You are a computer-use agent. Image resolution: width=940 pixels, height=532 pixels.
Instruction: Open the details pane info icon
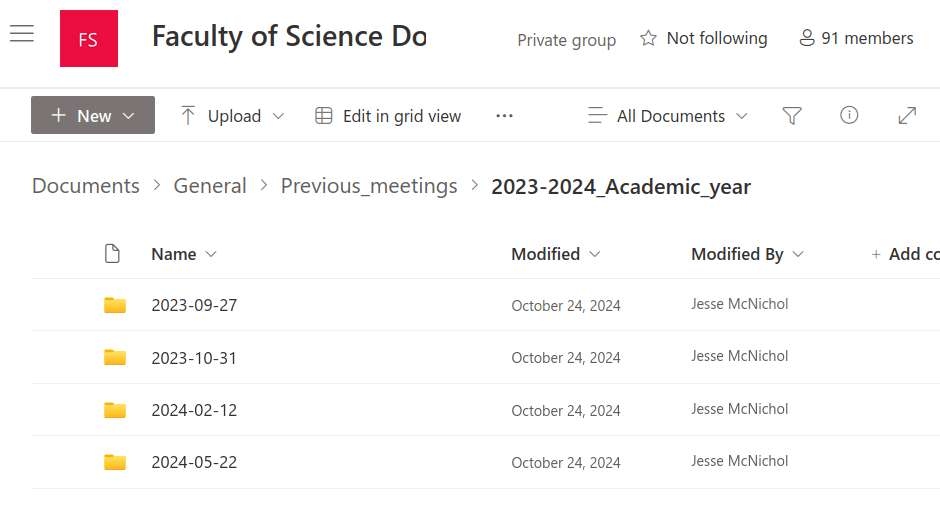(849, 116)
